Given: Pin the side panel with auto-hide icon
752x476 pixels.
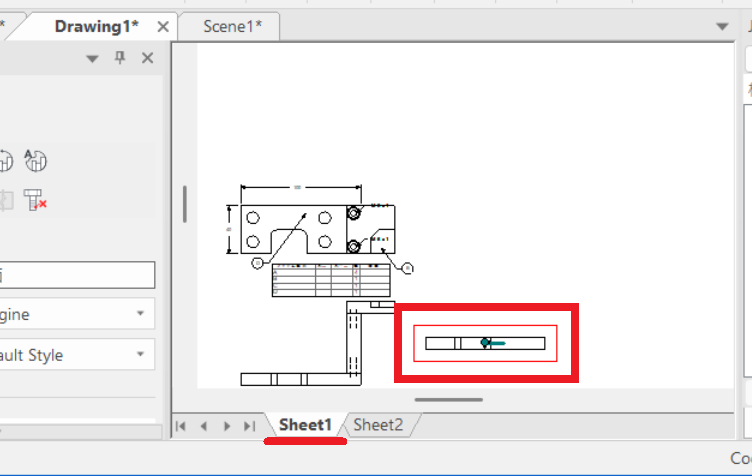Looking at the screenshot, I should [120, 59].
